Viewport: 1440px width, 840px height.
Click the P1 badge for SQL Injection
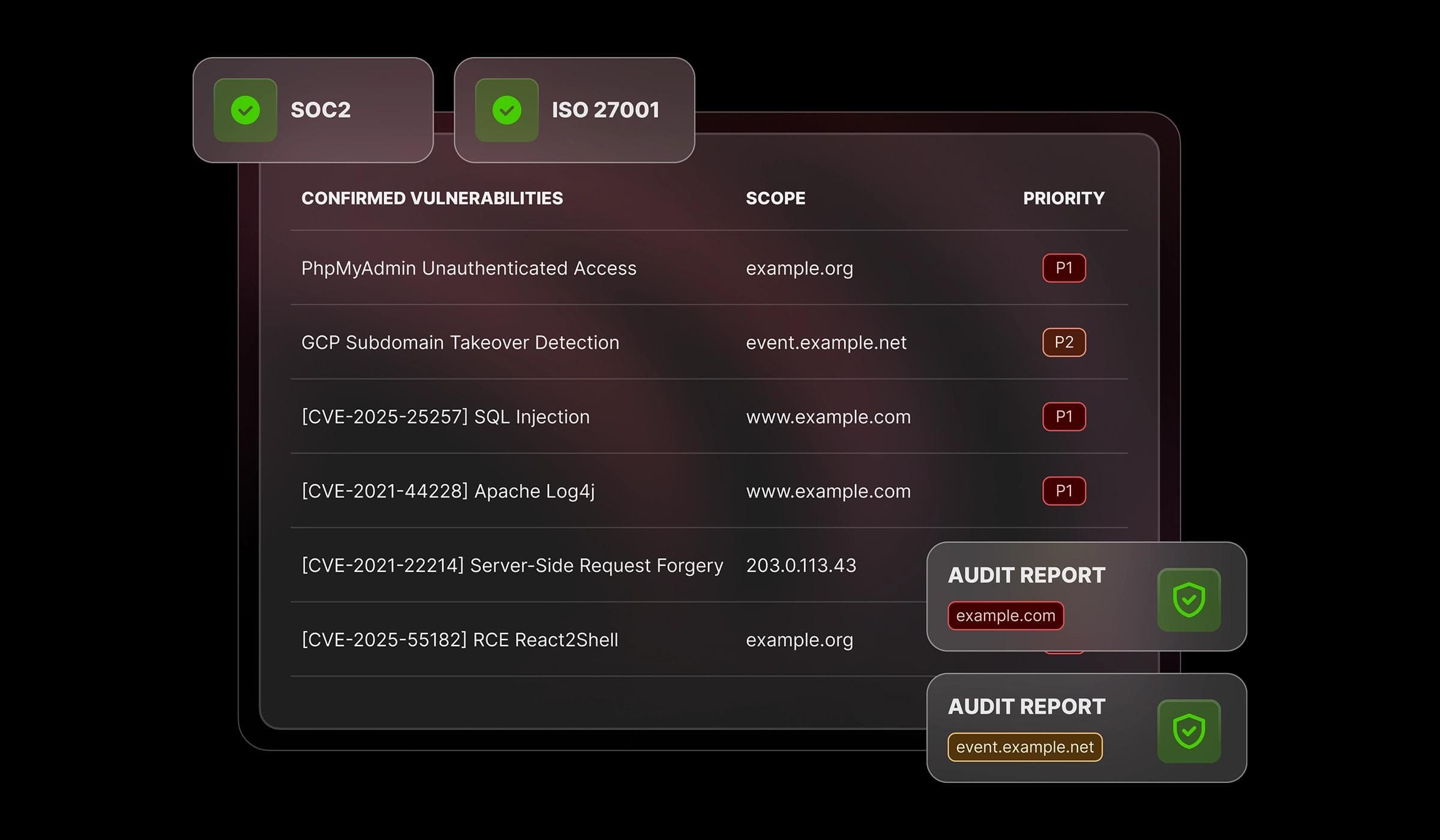click(x=1064, y=416)
